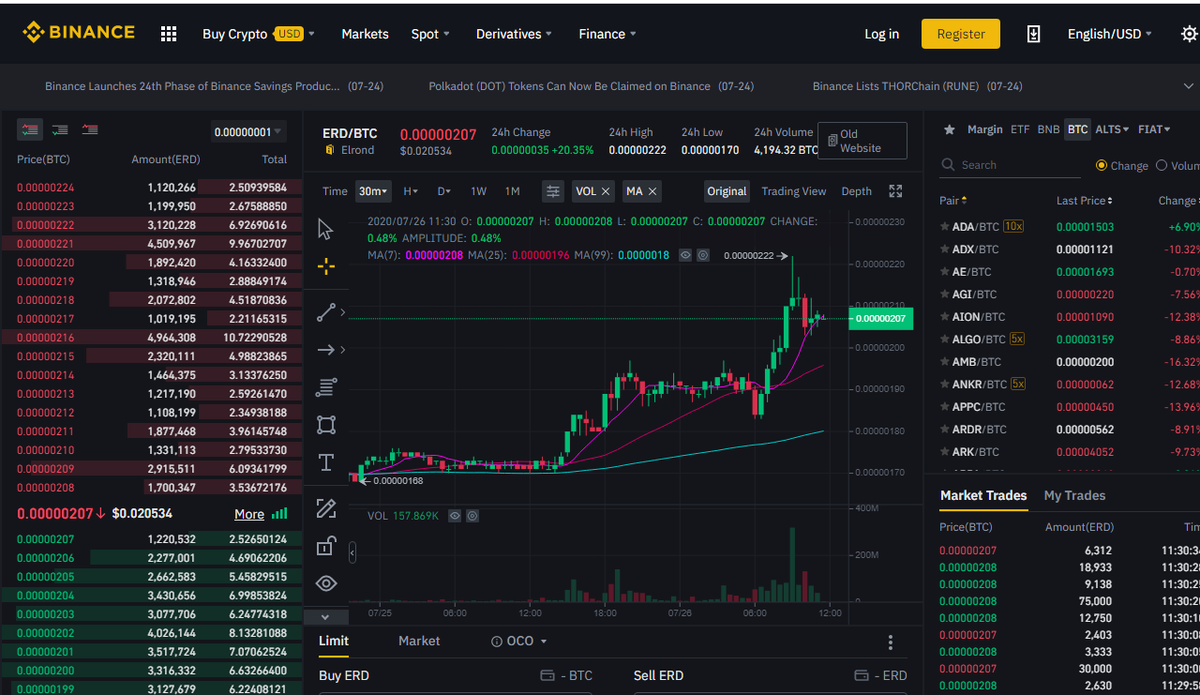1200x695 pixels.
Task: Open the VOL indicator settings icon
Action: 472,516
